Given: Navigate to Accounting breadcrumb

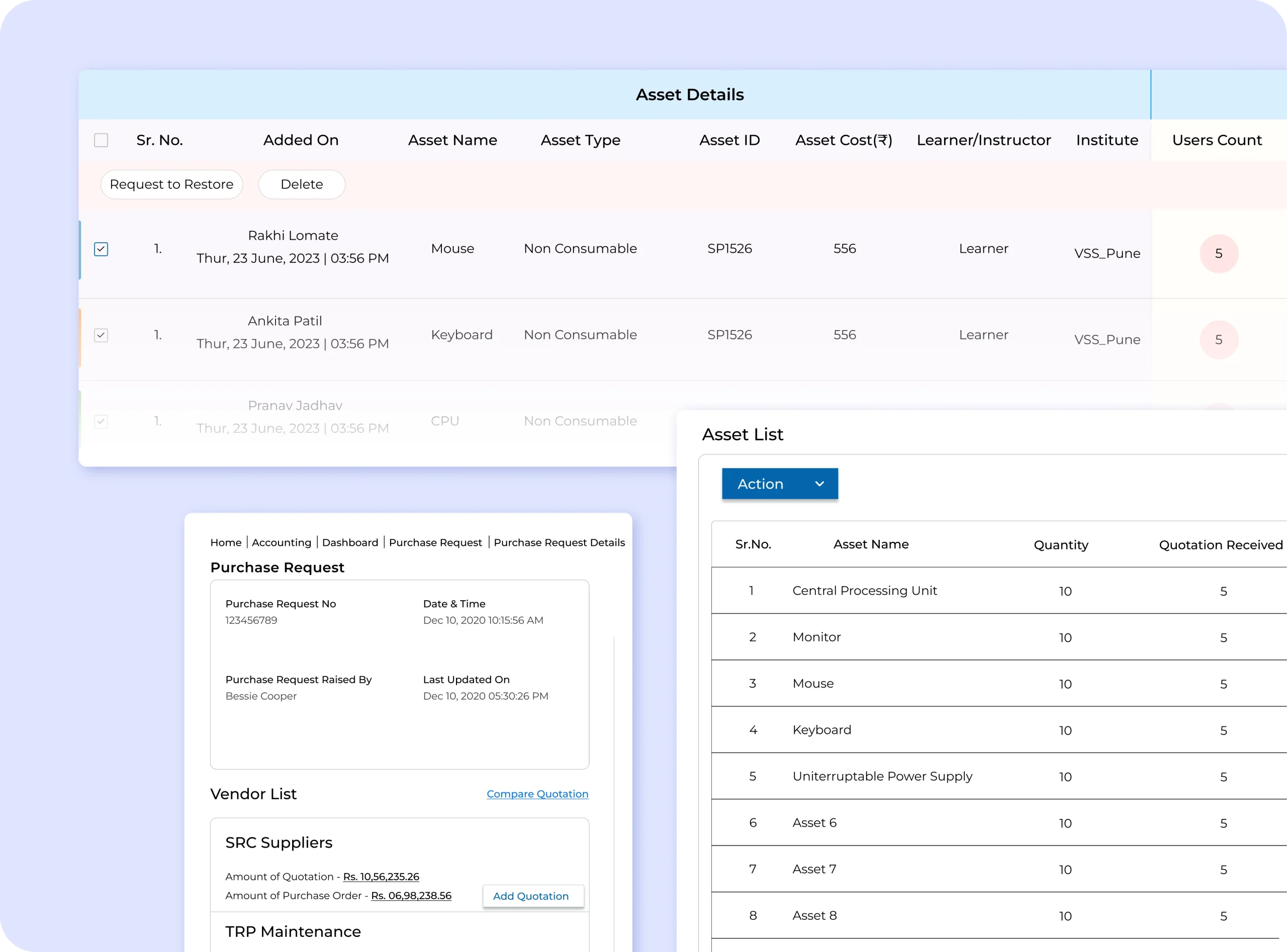Looking at the screenshot, I should point(281,542).
